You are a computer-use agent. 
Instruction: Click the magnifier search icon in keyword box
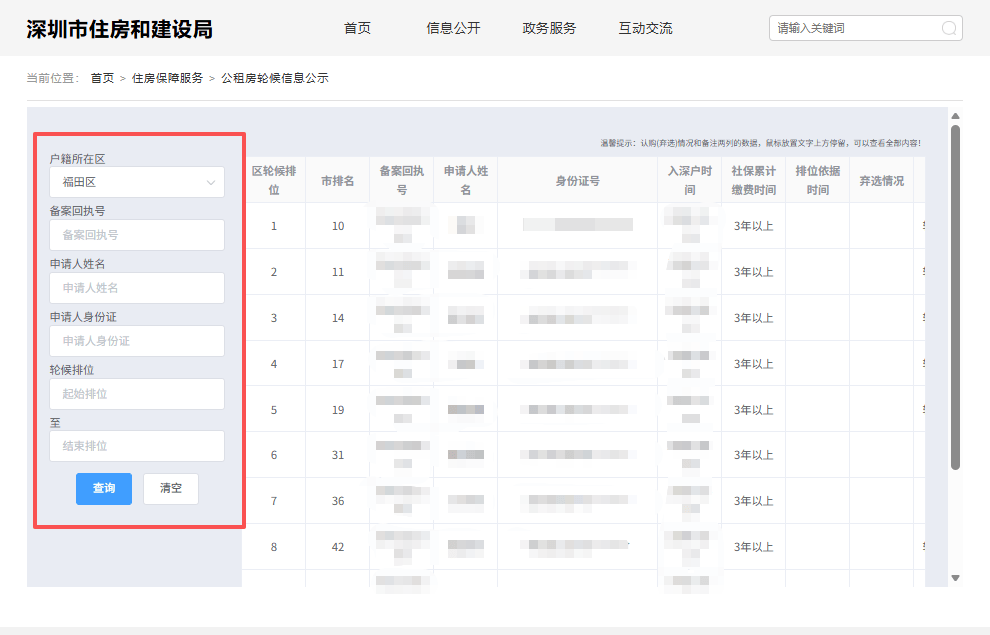(x=947, y=28)
